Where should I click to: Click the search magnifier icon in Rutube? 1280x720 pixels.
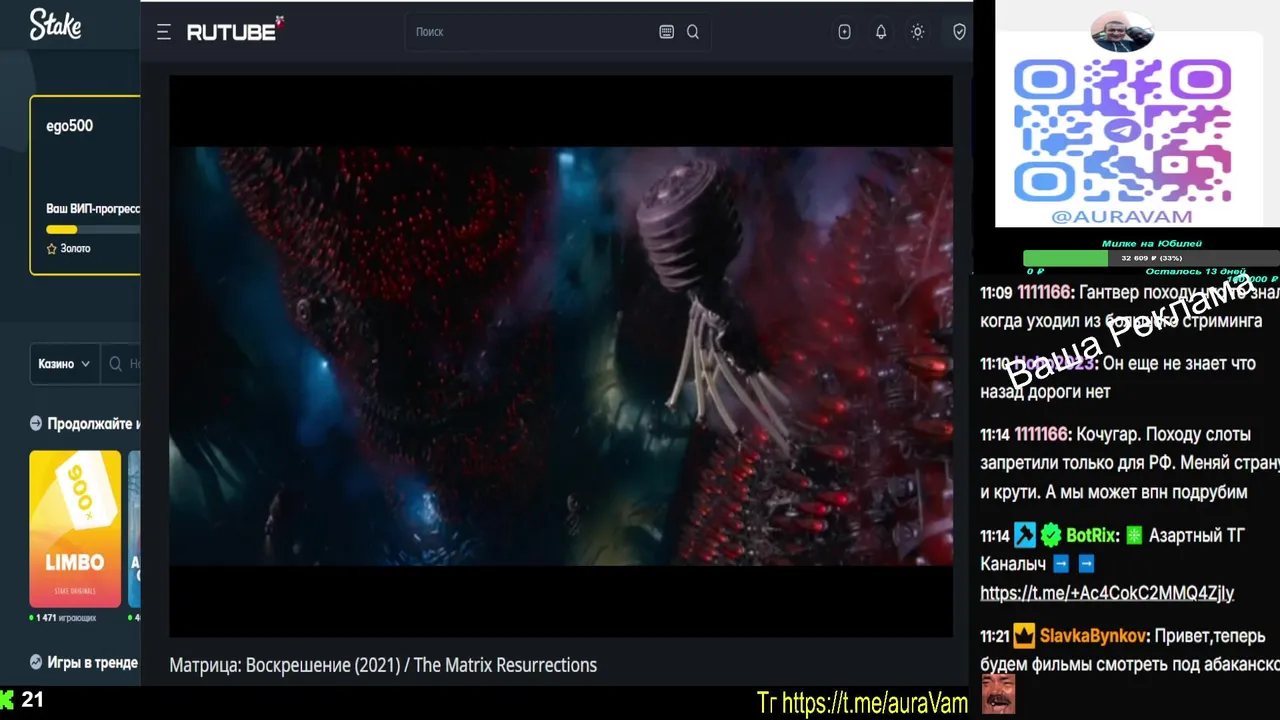pyautogui.click(x=693, y=32)
